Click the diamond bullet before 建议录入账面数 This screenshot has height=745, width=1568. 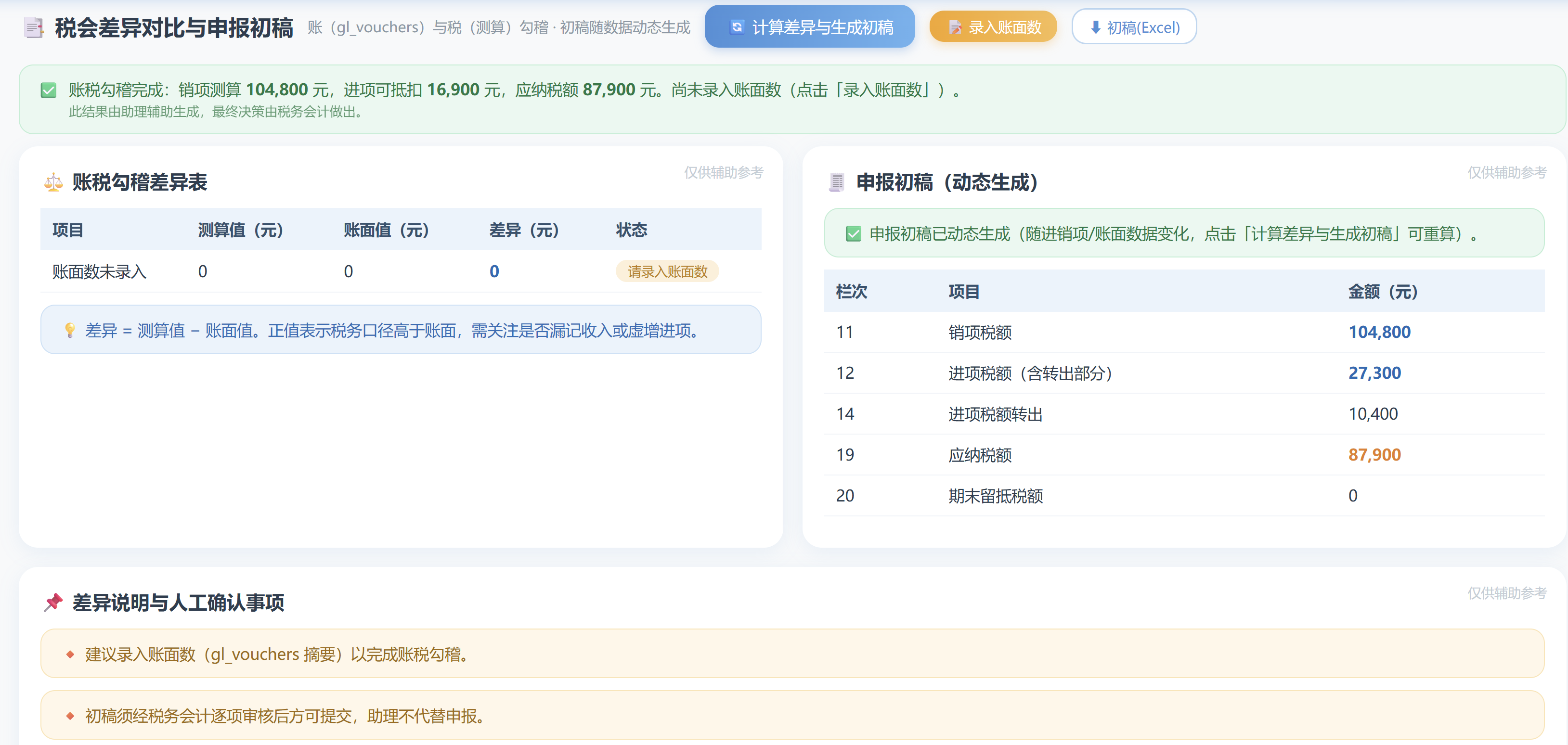(70, 655)
